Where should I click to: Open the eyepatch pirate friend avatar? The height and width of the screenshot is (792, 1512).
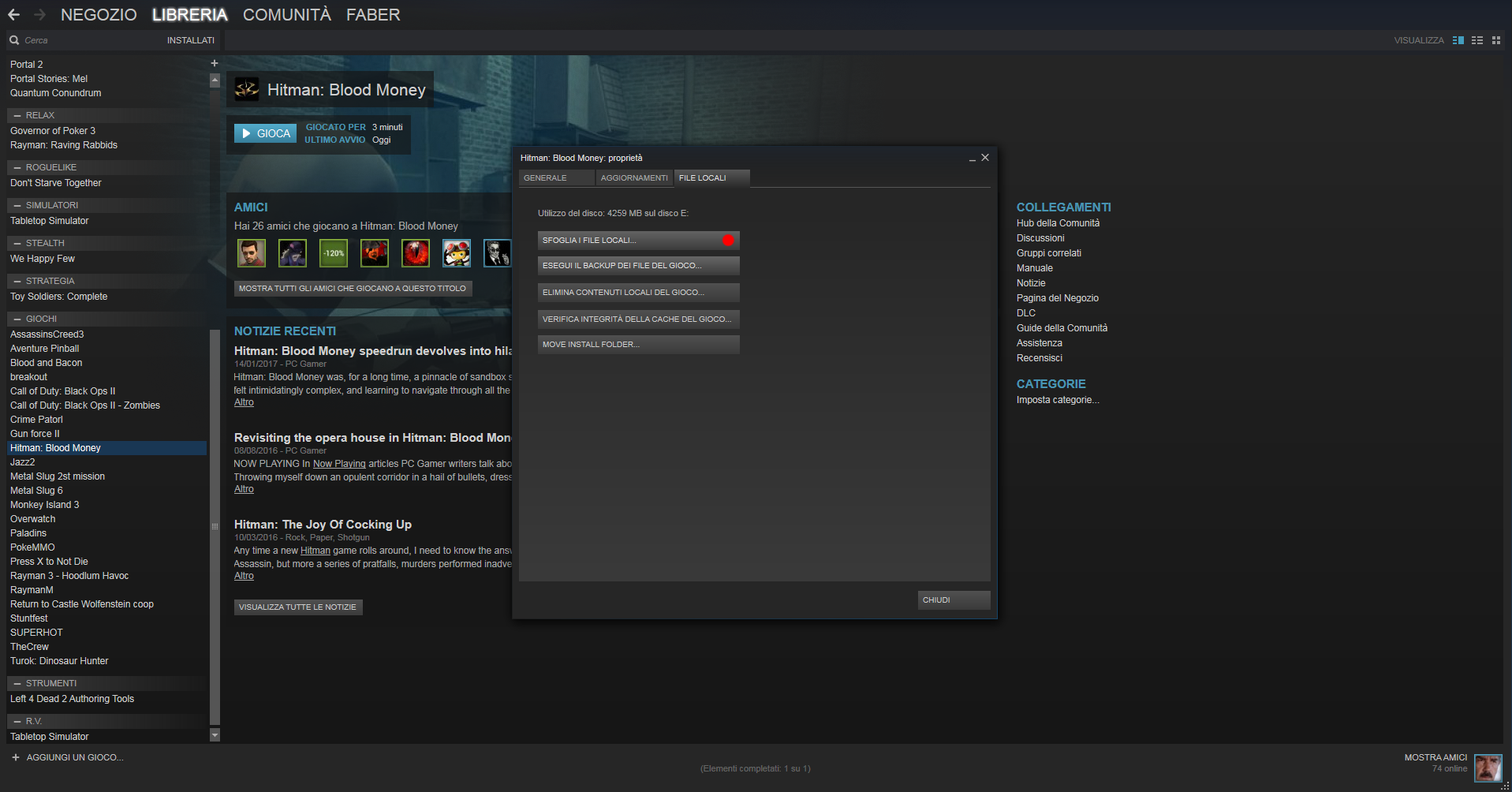[x=375, y=253]
